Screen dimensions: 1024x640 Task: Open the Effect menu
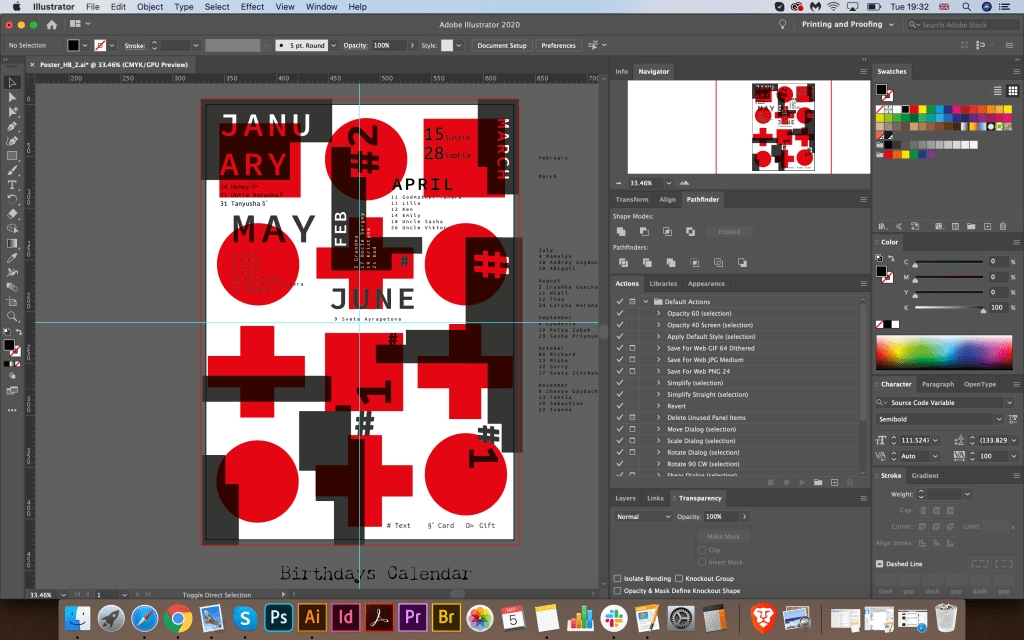[251, 7]
